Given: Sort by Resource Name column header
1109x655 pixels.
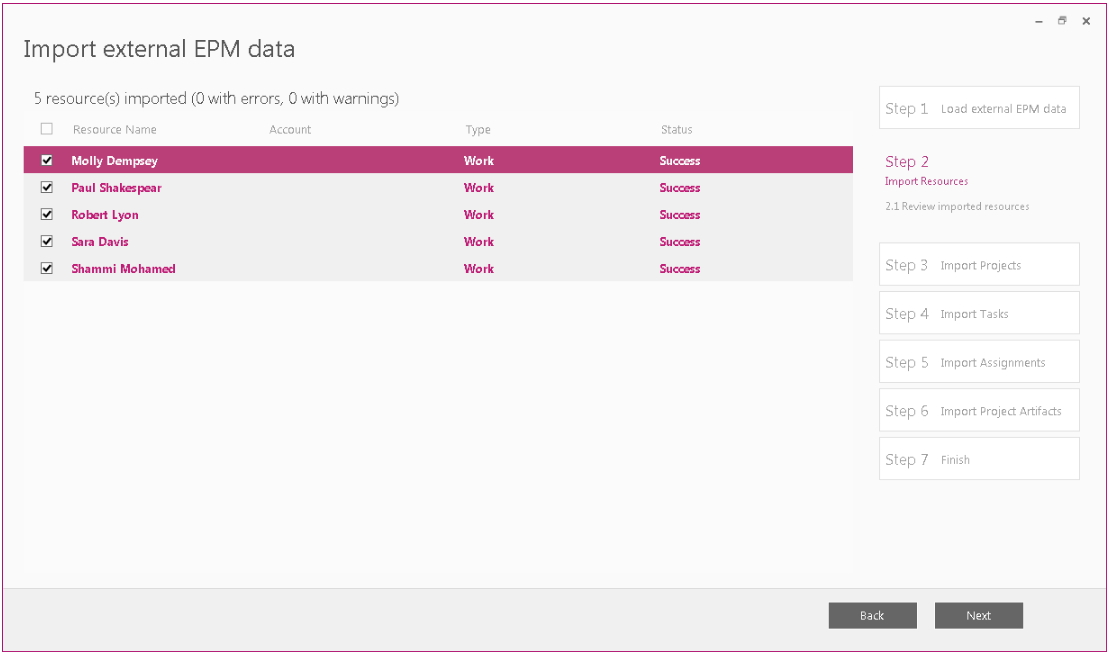Looking at the screenshot, I should [115, 129].
